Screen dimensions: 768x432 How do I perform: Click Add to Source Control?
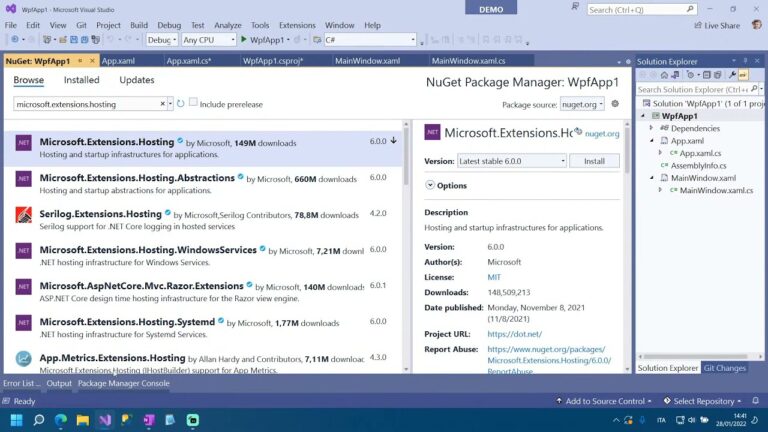604,401
